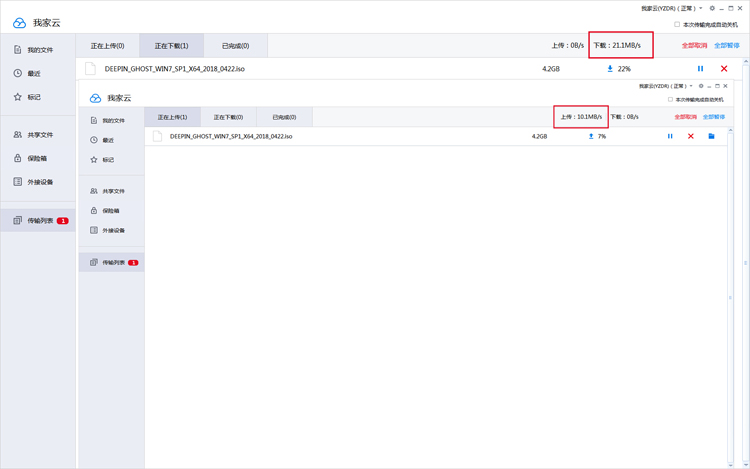The width and height of the screenshot is (750, 469).
Task: Switch to 已完成(0) tab in the front window
Action: (285, 117)
